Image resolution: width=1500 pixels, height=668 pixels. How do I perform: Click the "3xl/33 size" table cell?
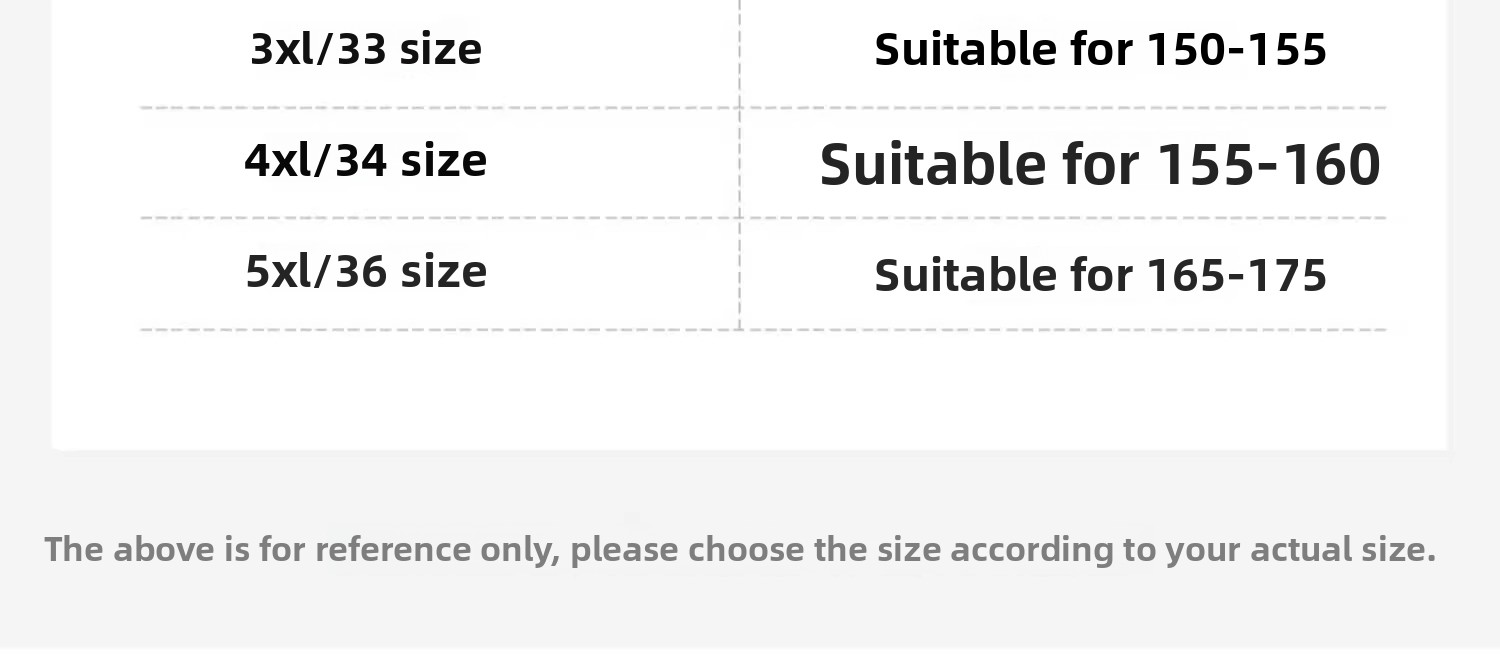click(366, 49)
